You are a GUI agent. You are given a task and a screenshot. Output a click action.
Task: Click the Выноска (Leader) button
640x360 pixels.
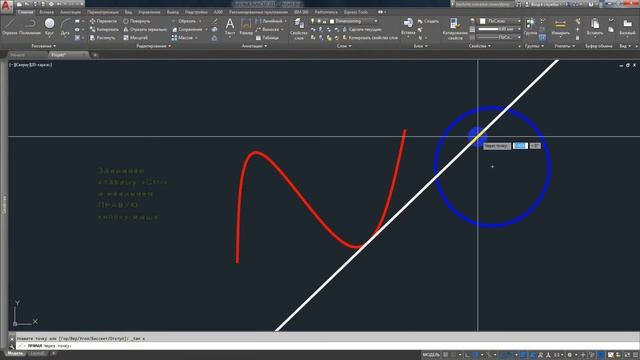(267, 29)
